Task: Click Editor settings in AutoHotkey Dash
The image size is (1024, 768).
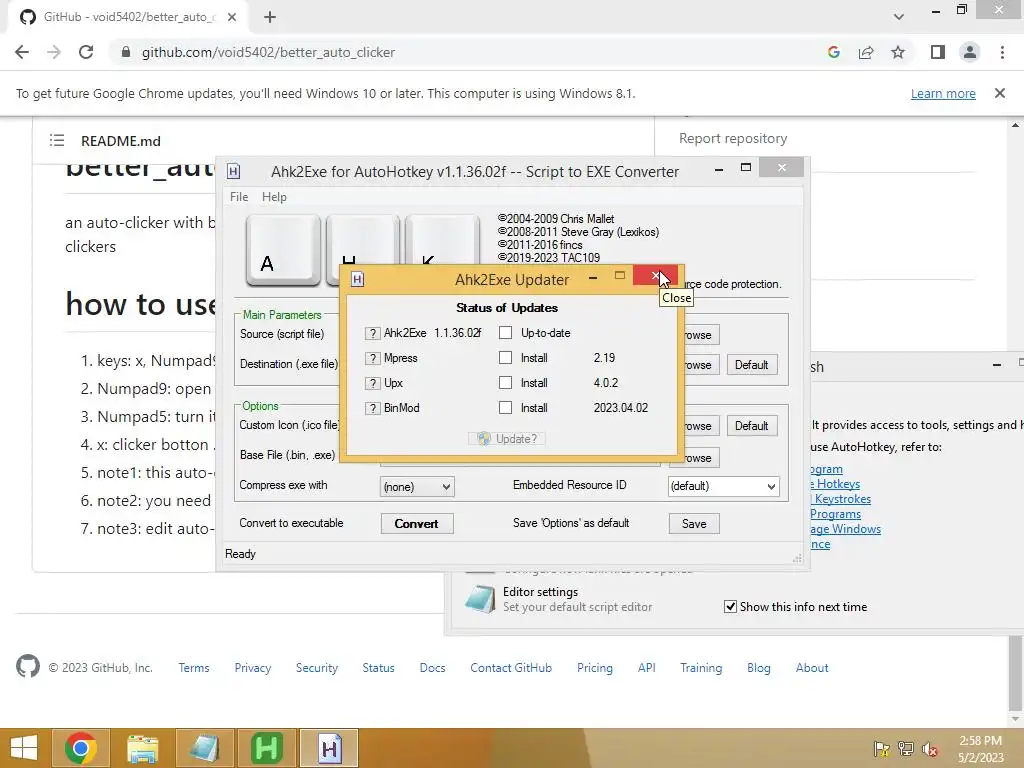Action: pos(540,592)
